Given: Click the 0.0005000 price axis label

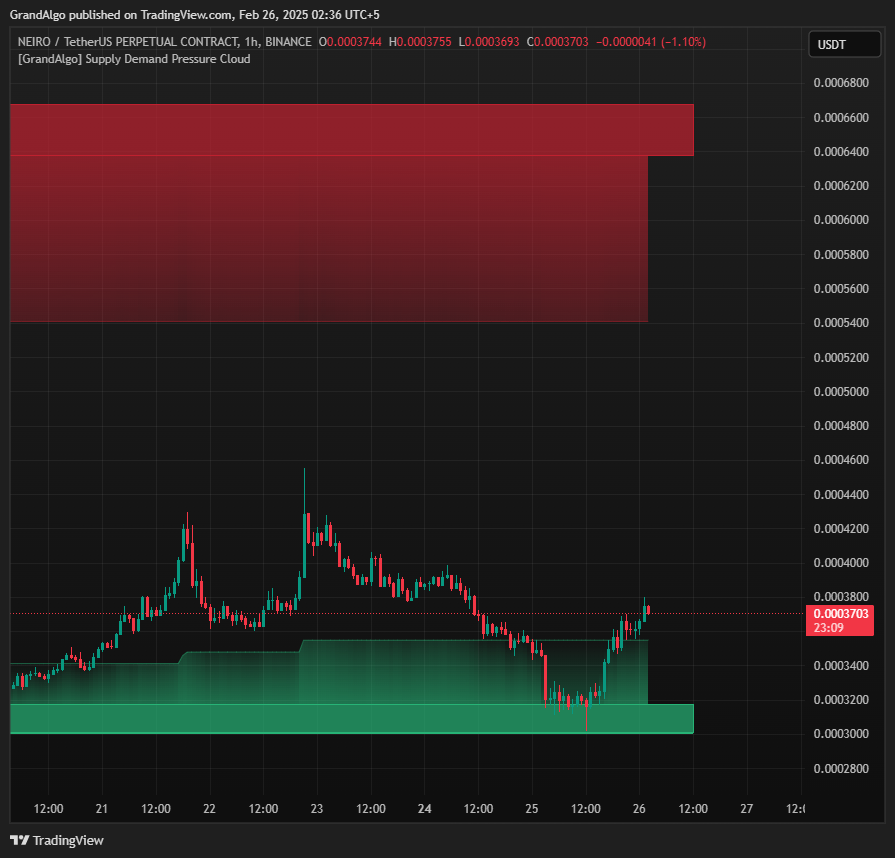Looking at the screenshot, I should 841,392.
